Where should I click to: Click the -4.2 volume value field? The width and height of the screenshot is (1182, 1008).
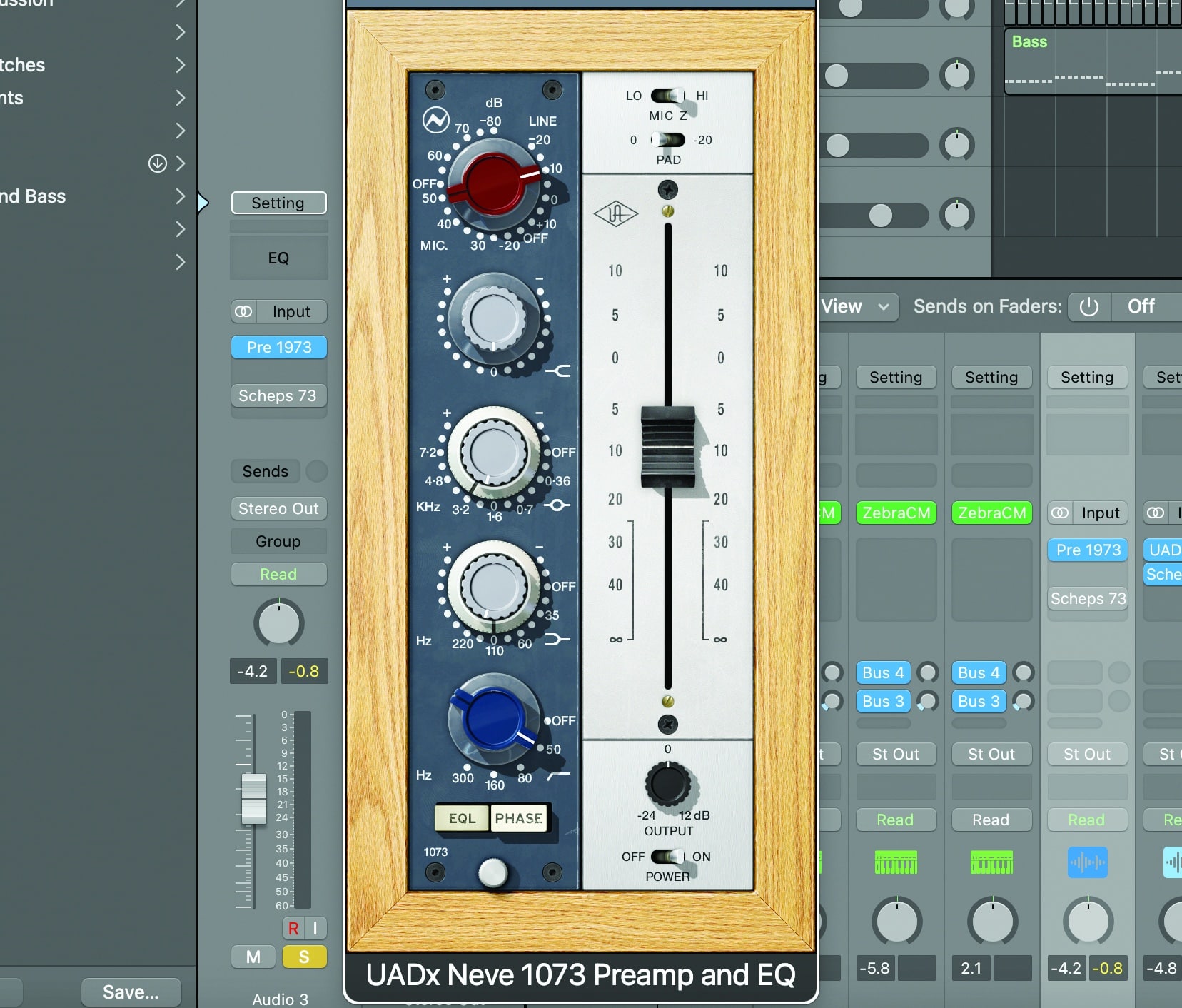pos(253,671)
